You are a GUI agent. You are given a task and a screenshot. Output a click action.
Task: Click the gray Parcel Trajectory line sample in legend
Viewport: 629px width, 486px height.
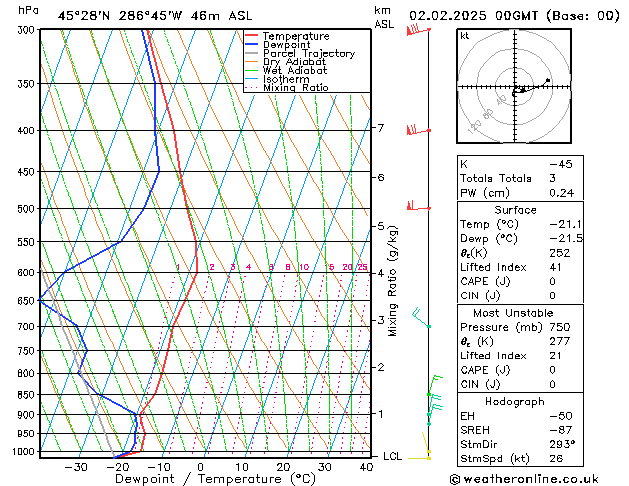pos(252,53)
